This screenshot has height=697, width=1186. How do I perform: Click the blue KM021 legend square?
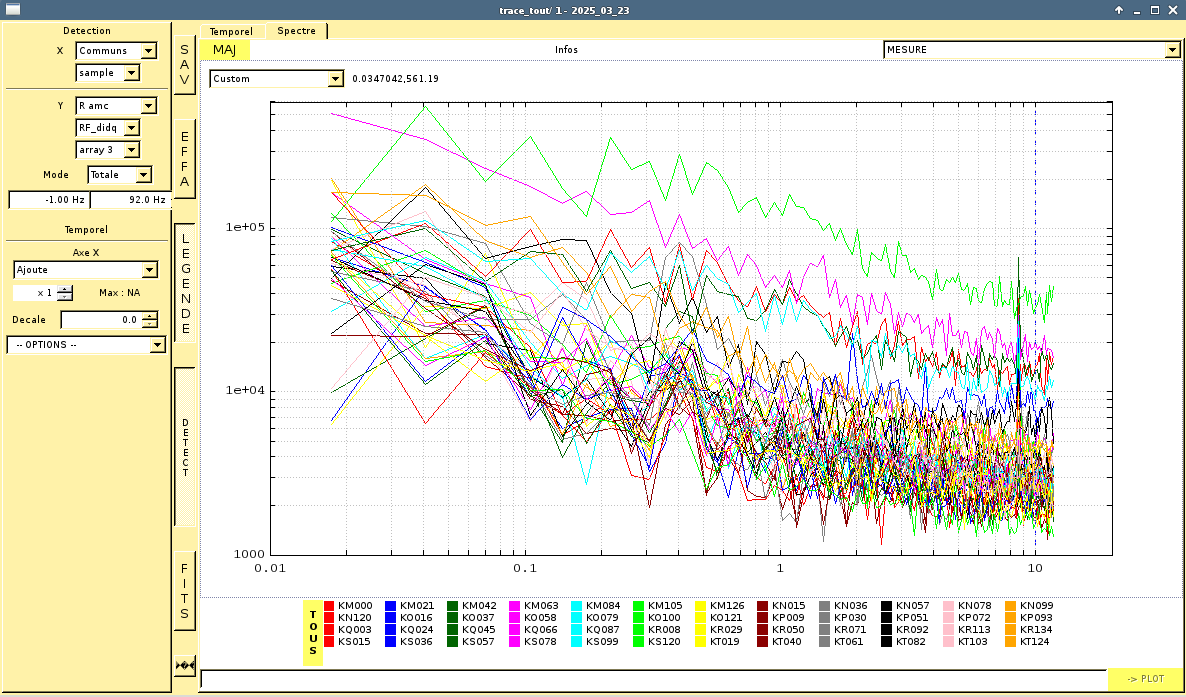point(391,606)
